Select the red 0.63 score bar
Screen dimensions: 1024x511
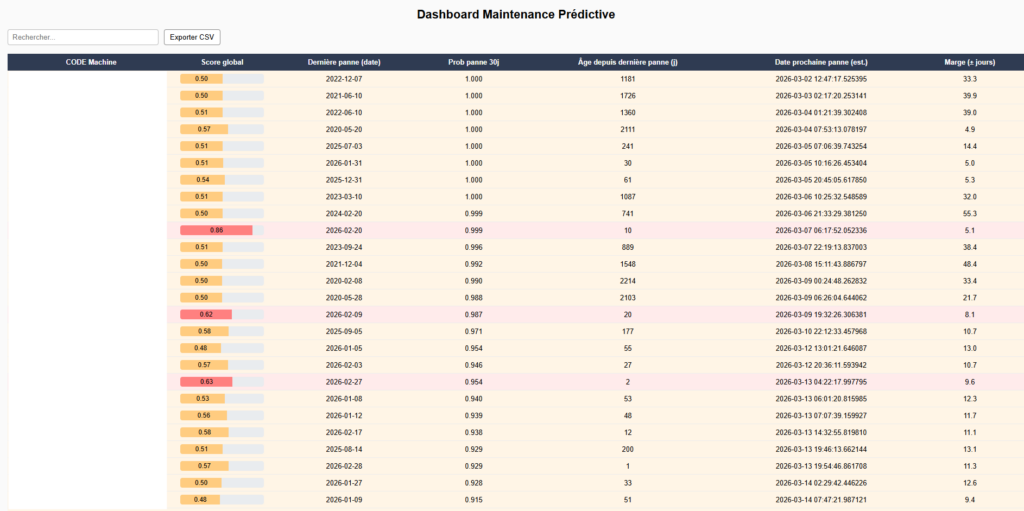point(206,381)
